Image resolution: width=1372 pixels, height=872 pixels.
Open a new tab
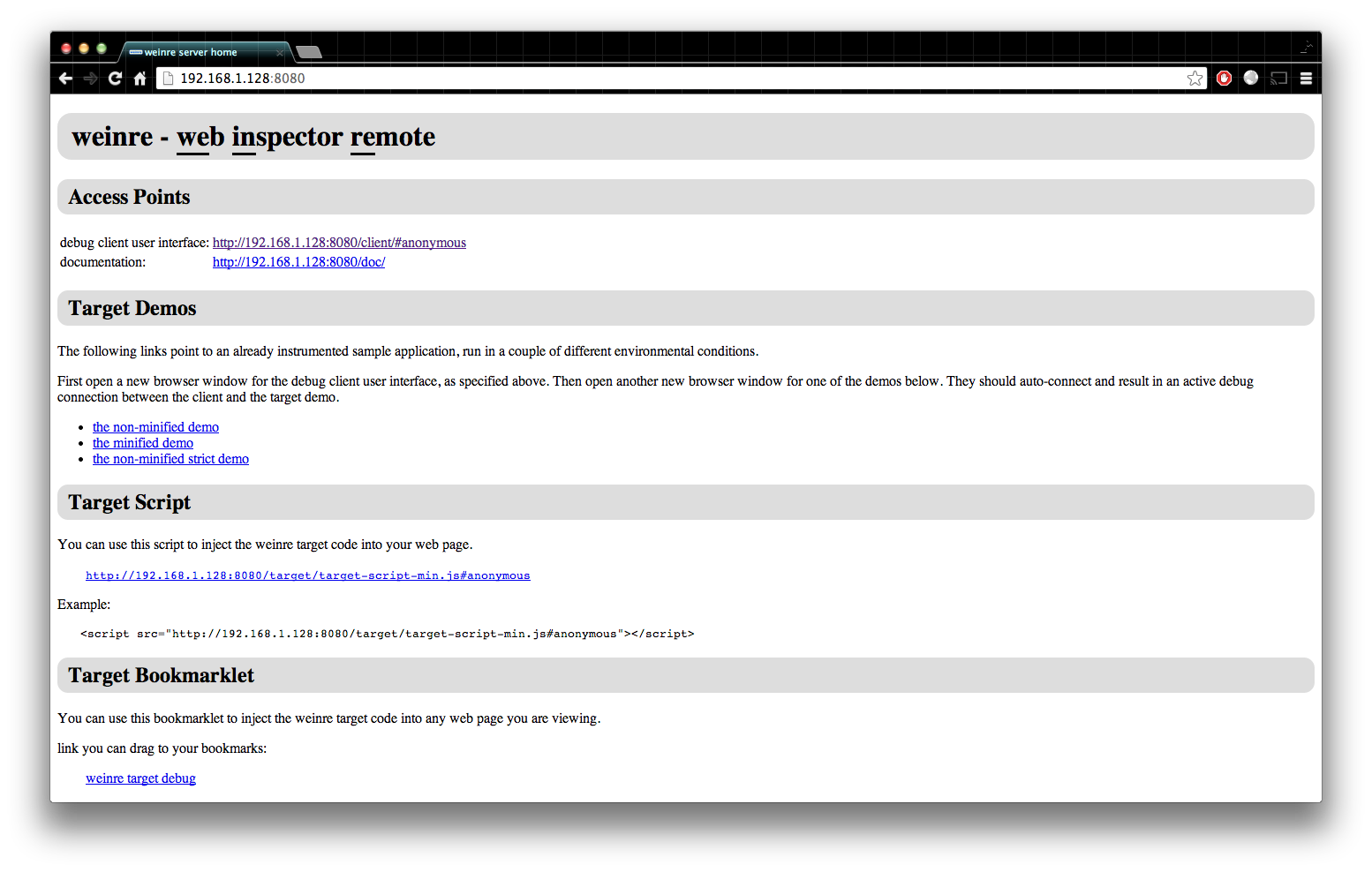(308, 52)
